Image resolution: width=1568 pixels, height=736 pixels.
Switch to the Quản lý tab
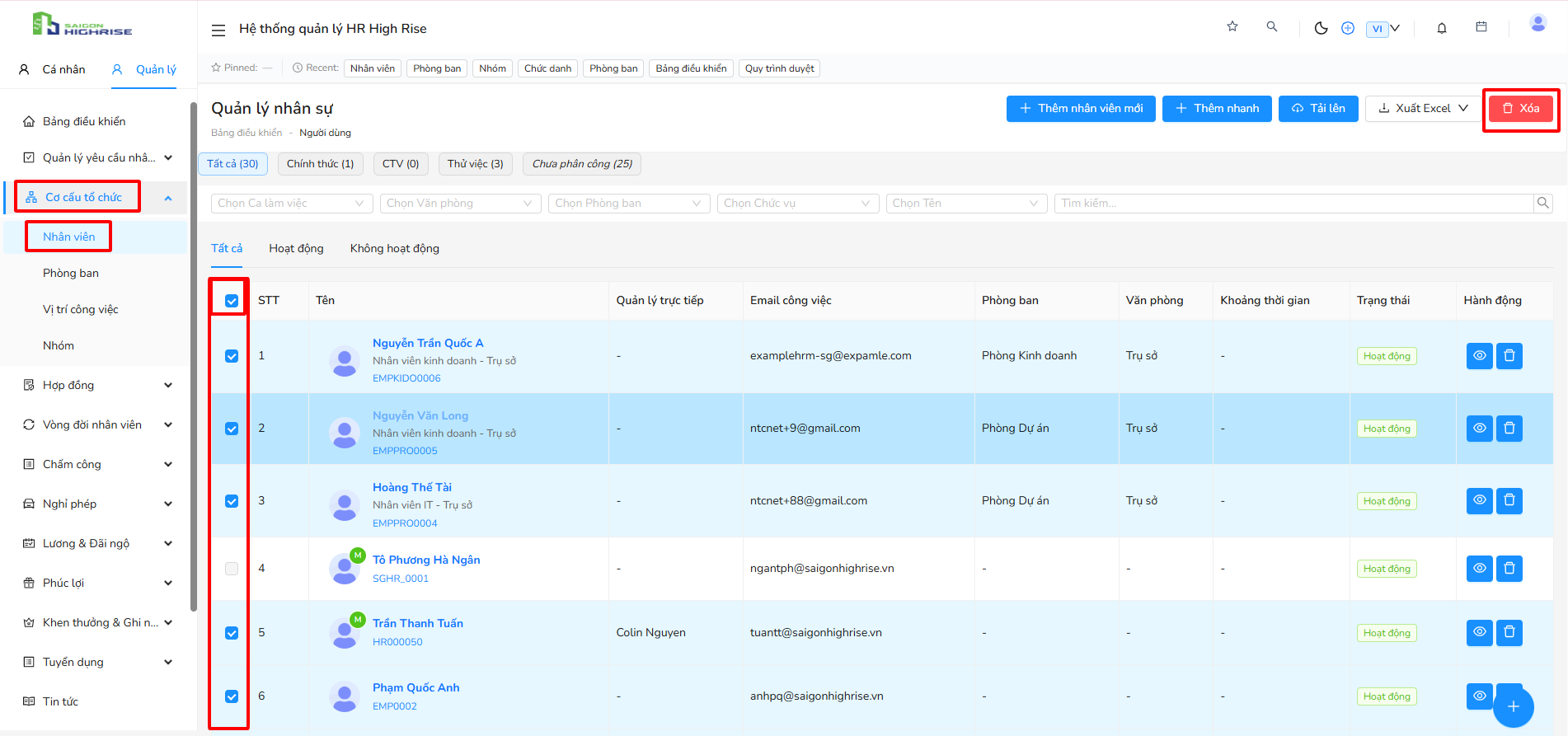tap(144, 70)
